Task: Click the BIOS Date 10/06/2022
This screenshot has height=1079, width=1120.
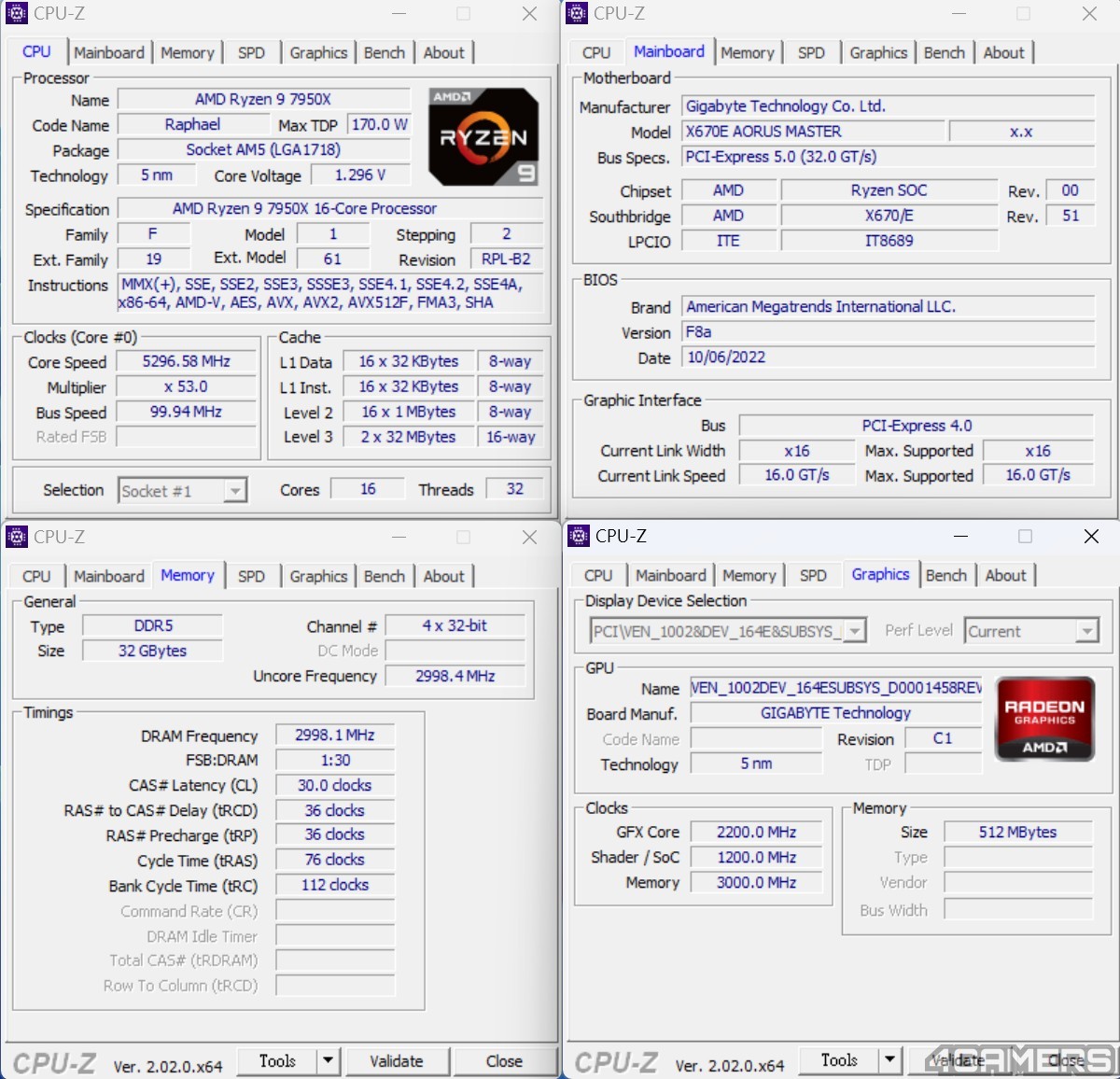Action: (x=888, y=357)
